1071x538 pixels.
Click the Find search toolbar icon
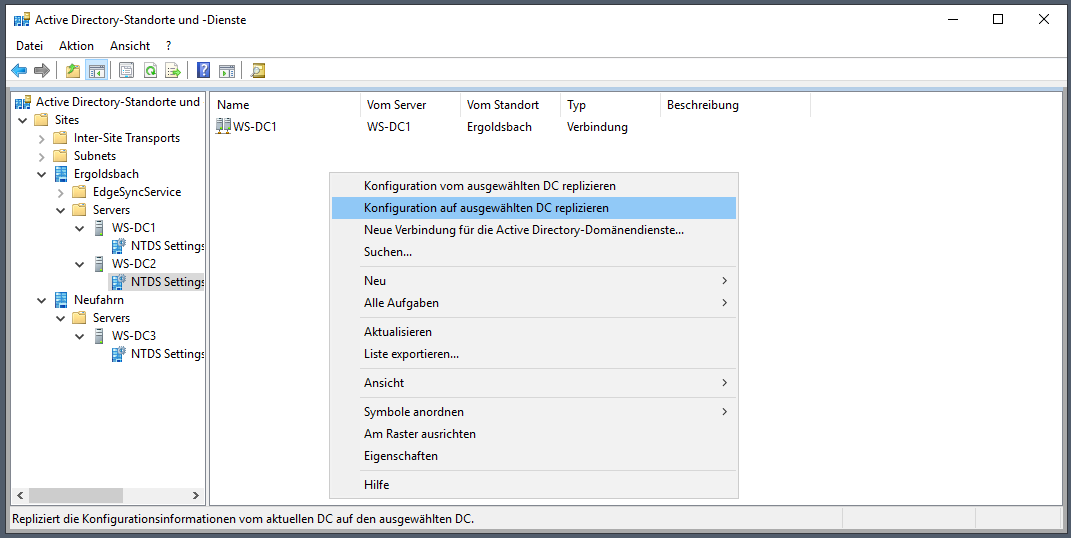(258, 70)
